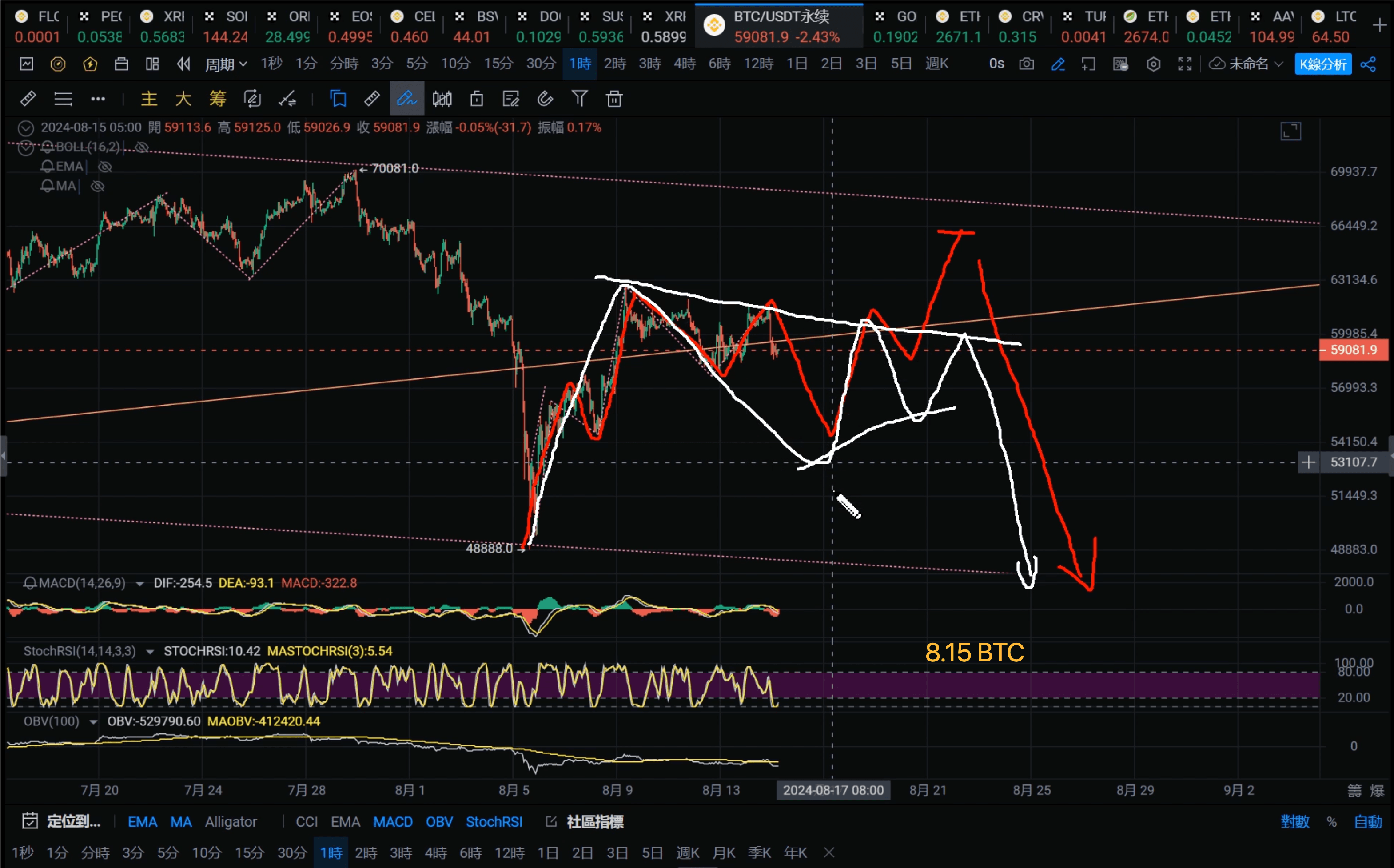Image resolution: width=1394 pixels, height=868 pixels.
Task: Click 定位到... locate date button
Action: pyautogui.click(x=61, y=821)
